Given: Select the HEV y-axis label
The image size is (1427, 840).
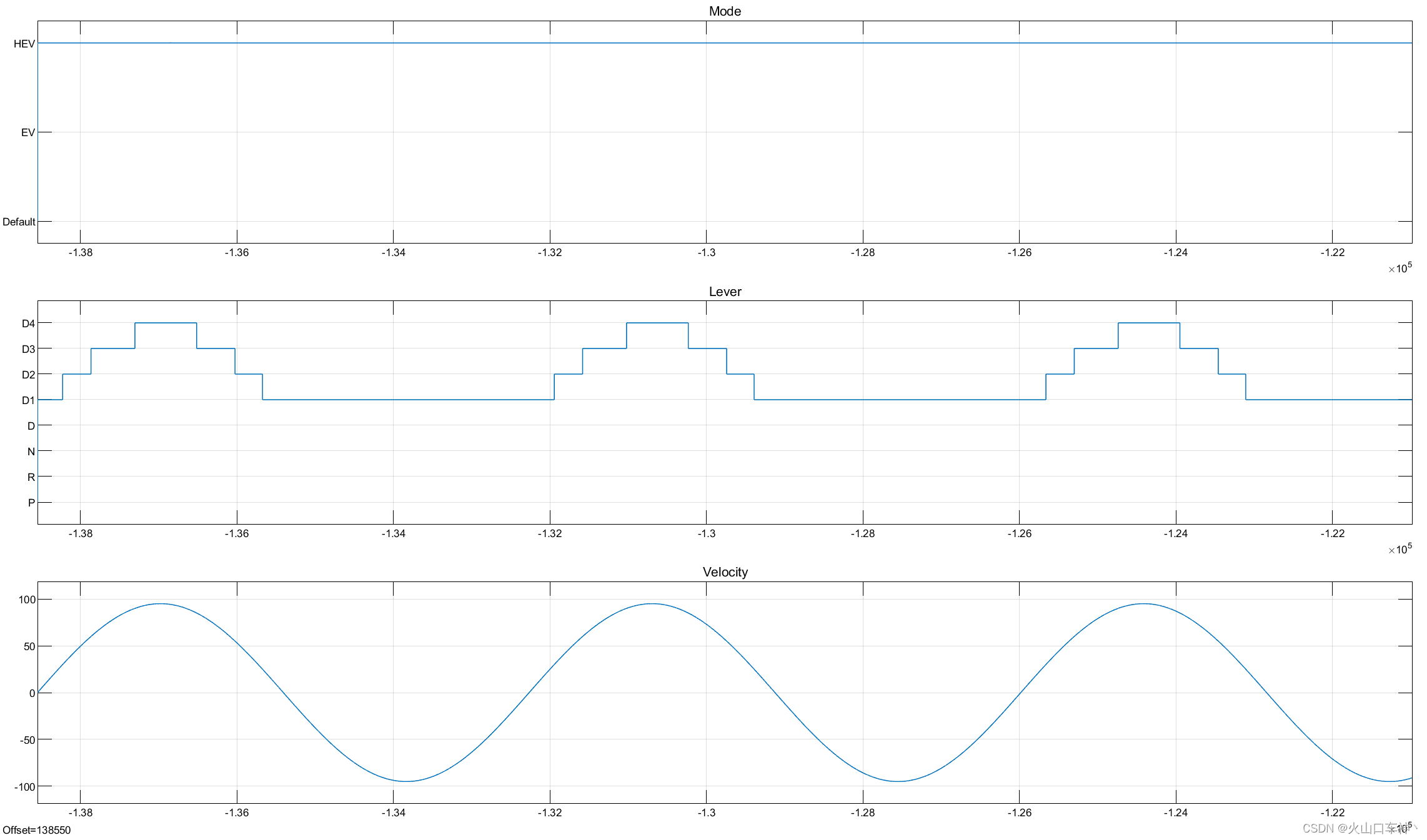Looking at the screenshot, I should point(24,44).
